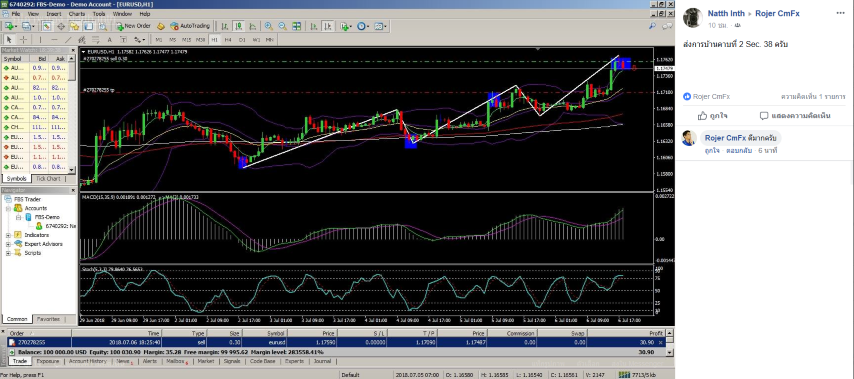The image size is (854, 379).
Task: Select the Cursor arrow tool
Action: pos(9,40)
